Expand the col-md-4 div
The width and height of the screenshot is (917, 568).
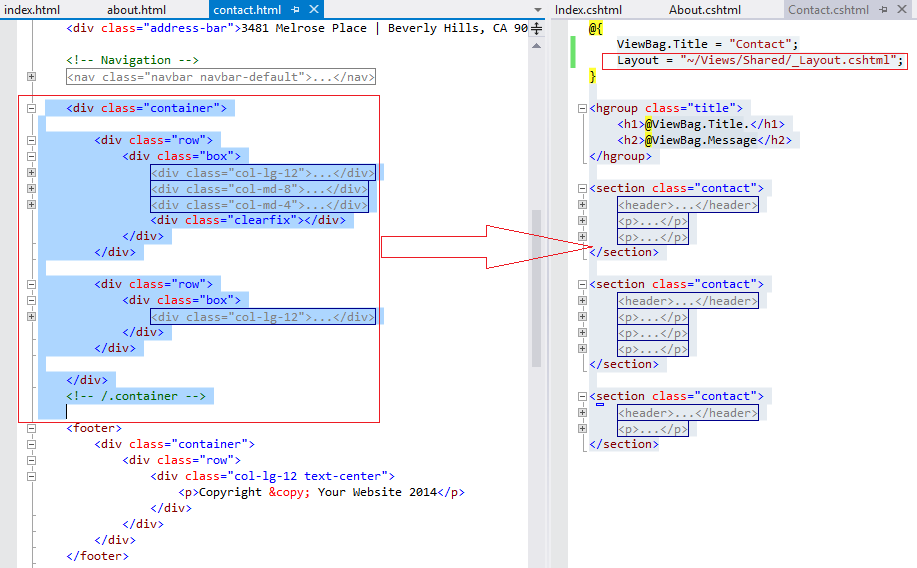coord(32,204)
